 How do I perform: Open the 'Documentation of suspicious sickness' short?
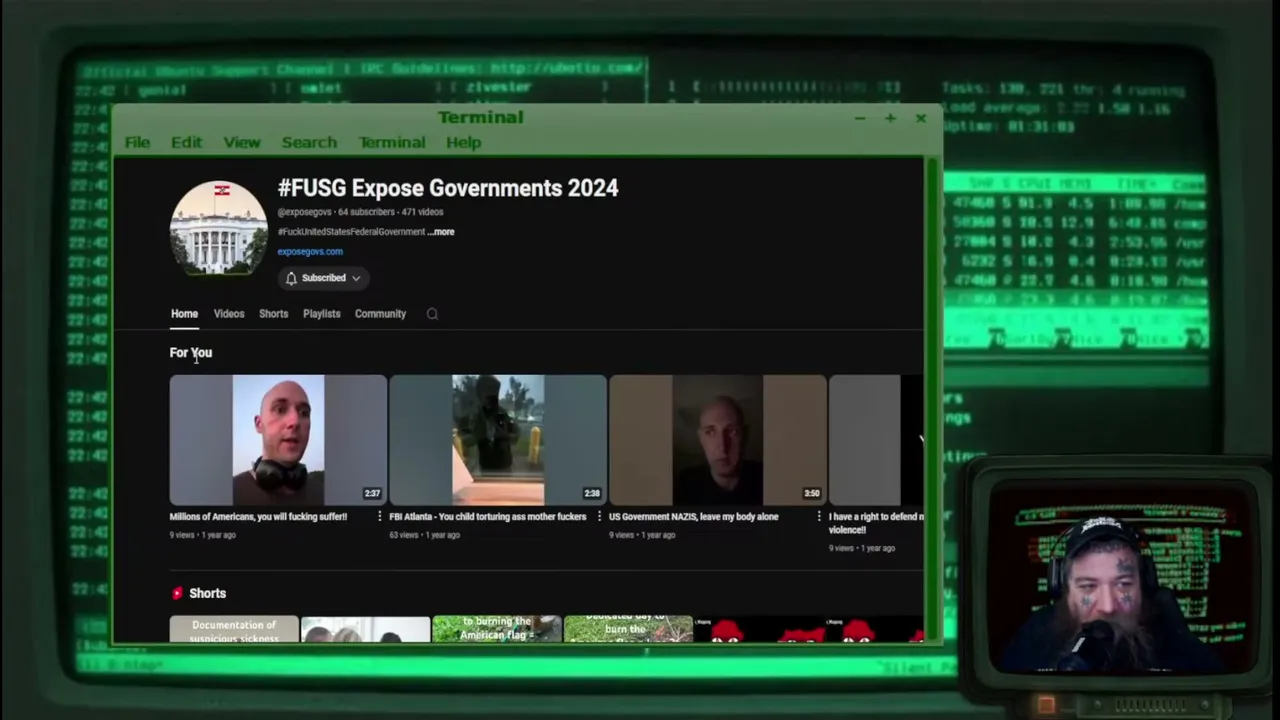pos(234,629)
